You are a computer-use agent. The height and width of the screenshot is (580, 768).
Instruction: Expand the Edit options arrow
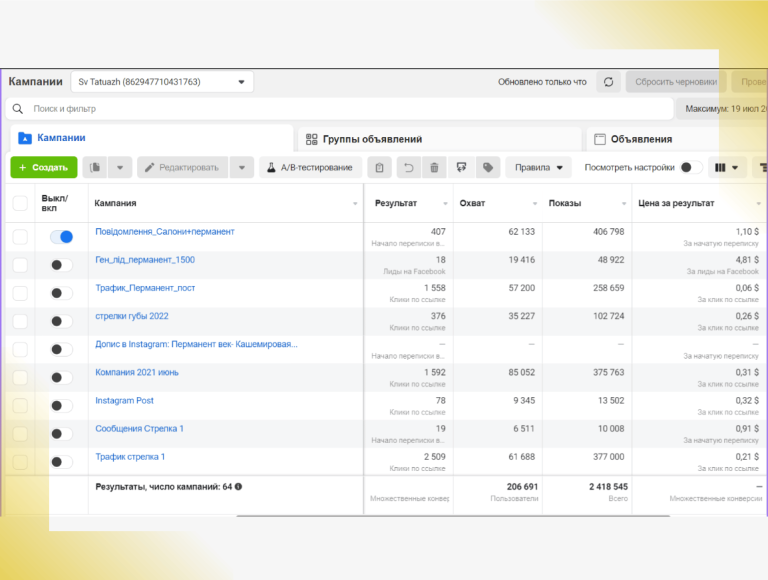pos(242,168)
